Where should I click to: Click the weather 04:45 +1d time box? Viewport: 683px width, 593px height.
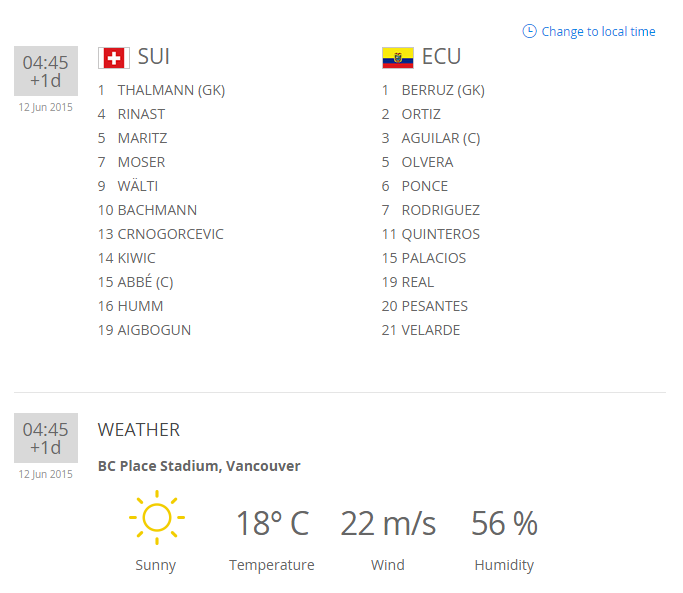[46, 438]
